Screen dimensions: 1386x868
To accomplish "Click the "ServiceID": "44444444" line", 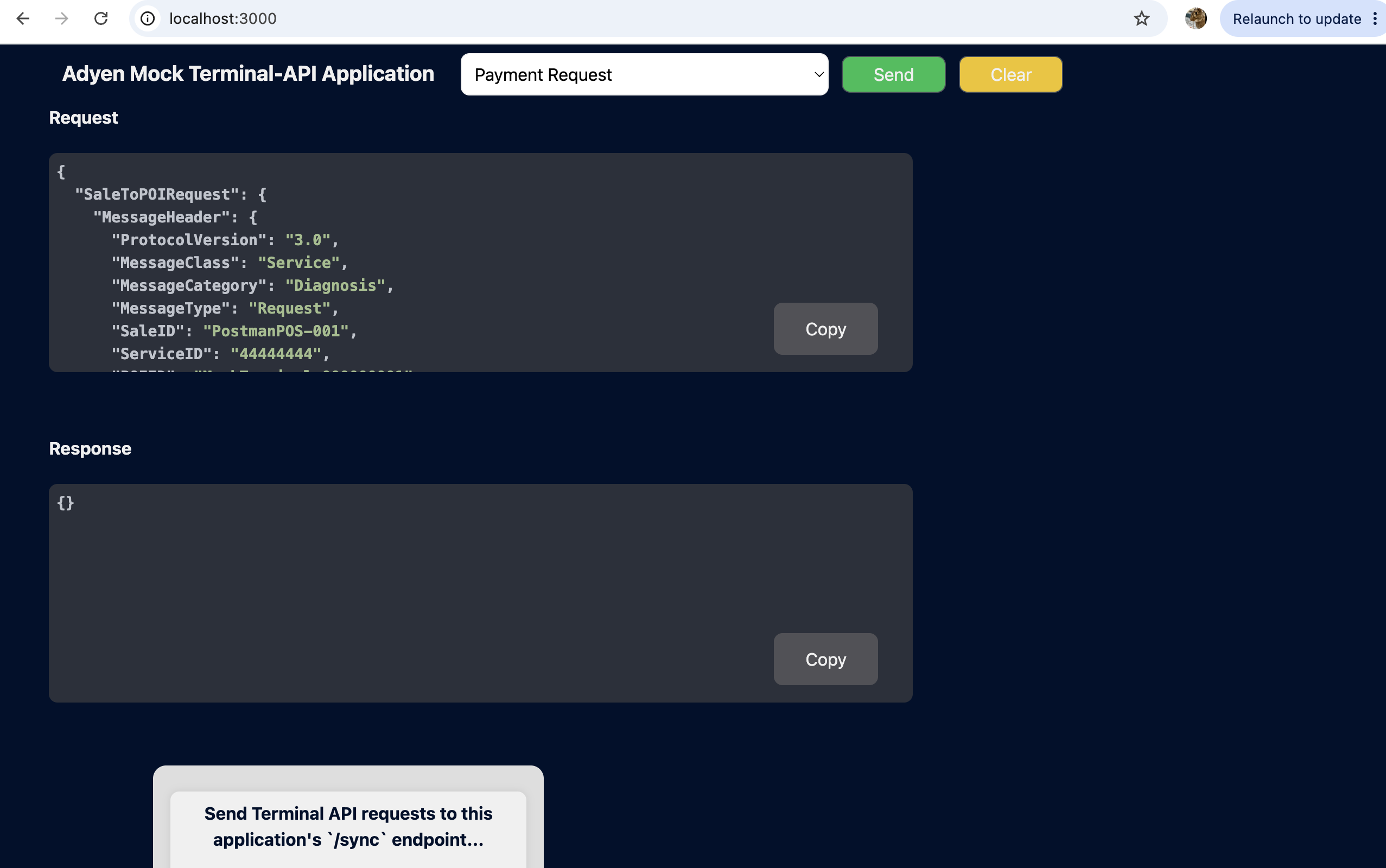I will pyautogui.click(x=220, y=354).
